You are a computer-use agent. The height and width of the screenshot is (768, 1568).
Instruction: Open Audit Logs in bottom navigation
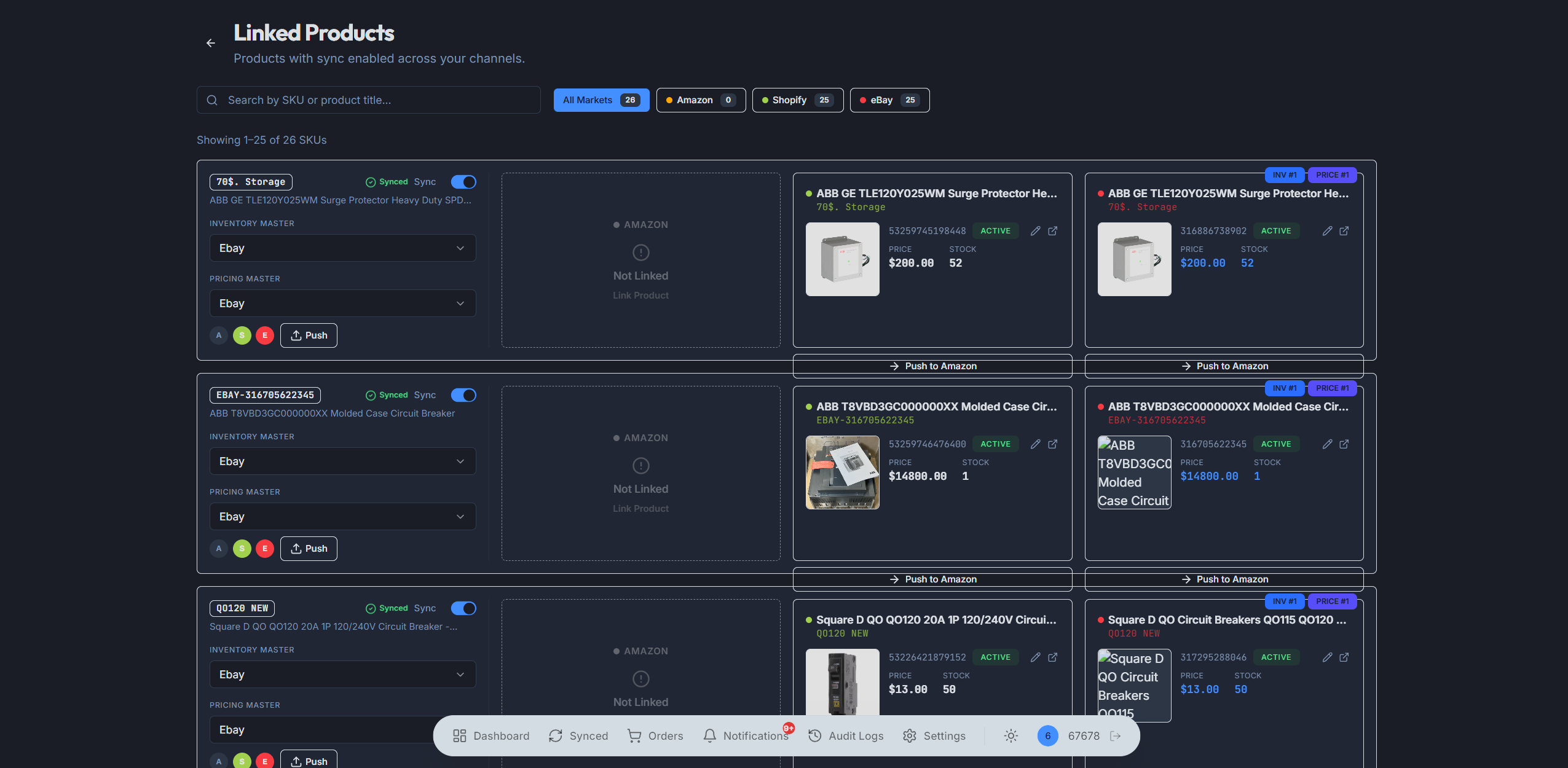tap(846, 736)
